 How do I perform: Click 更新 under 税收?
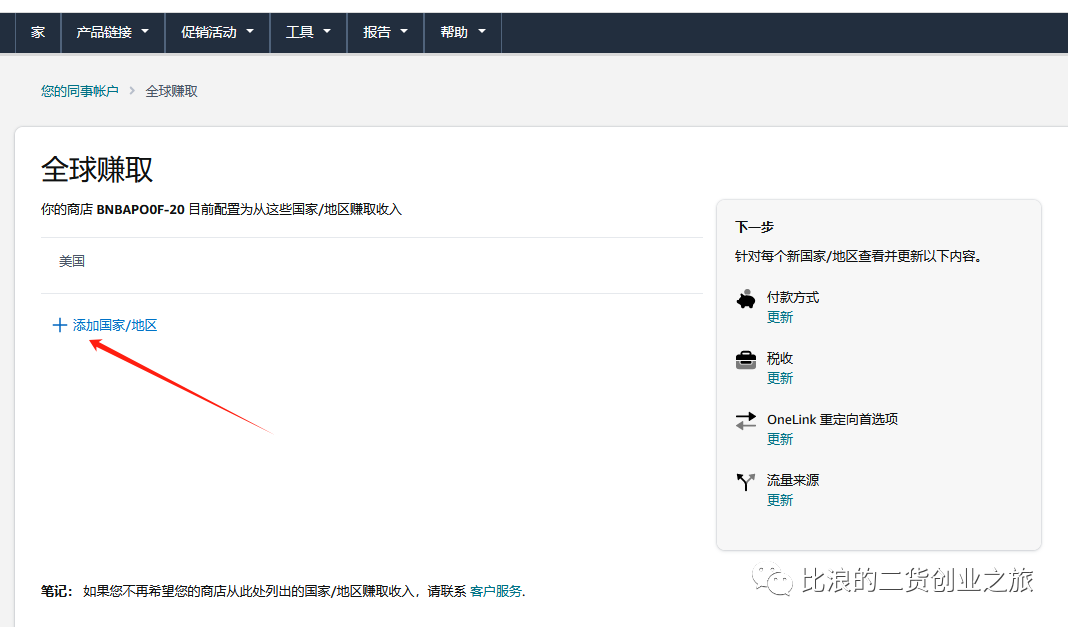[x=780, y=379]
